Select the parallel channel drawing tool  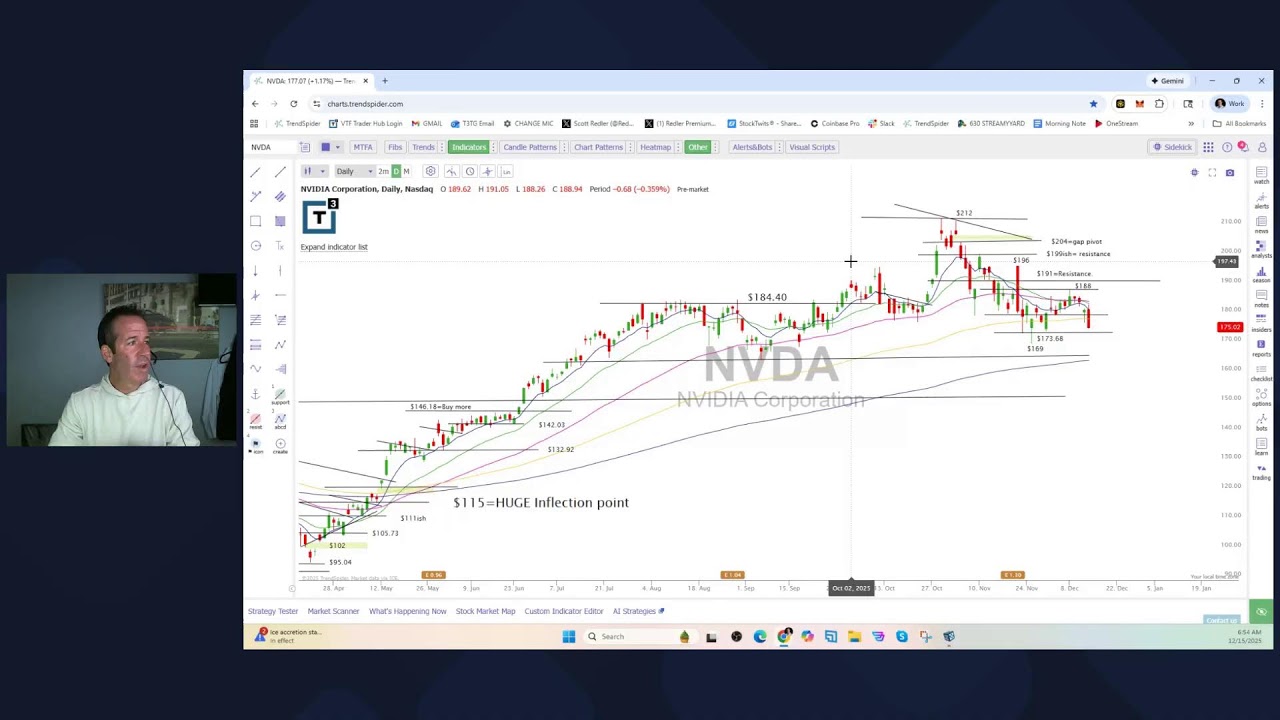[280, 196]
